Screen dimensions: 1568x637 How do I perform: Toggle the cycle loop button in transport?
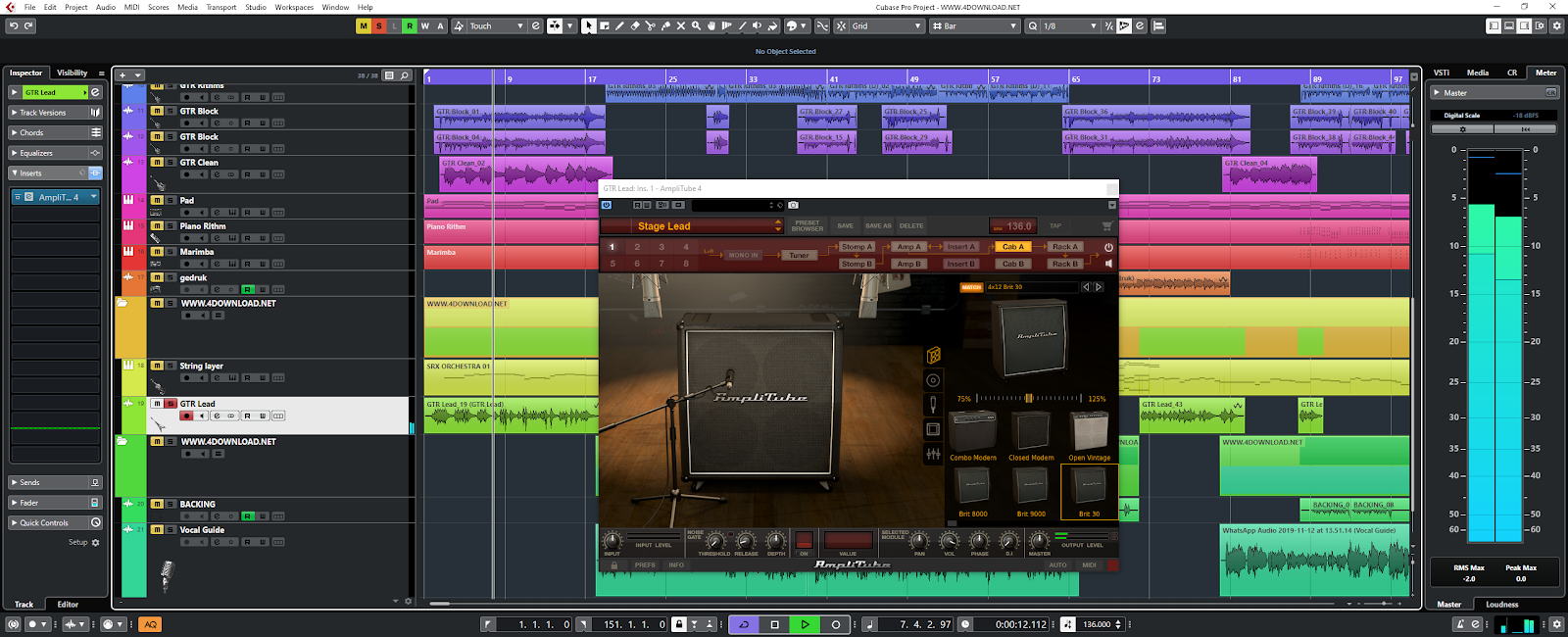[744, 624]
